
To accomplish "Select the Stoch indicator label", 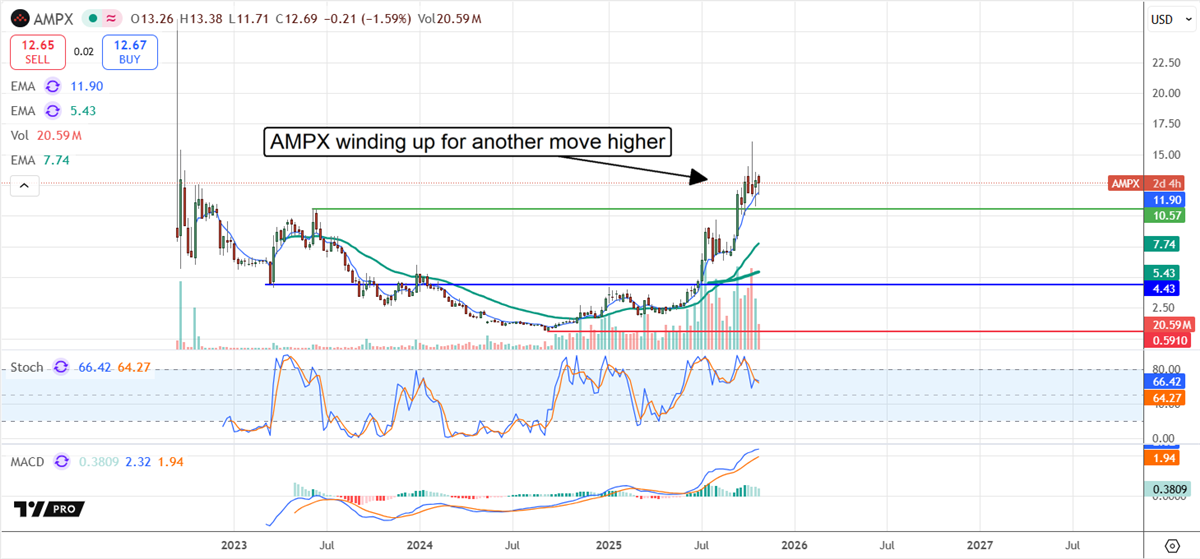I will 27,367.
